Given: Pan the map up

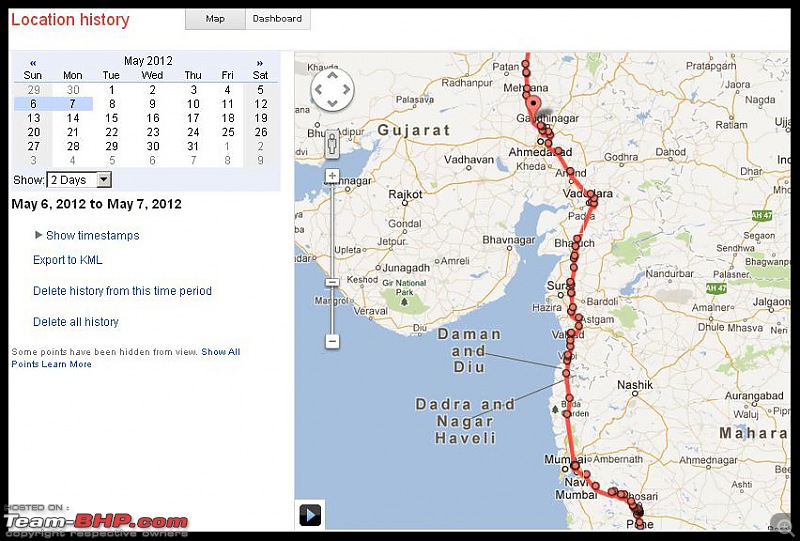Looking at the screenshot, I should 332,76.
